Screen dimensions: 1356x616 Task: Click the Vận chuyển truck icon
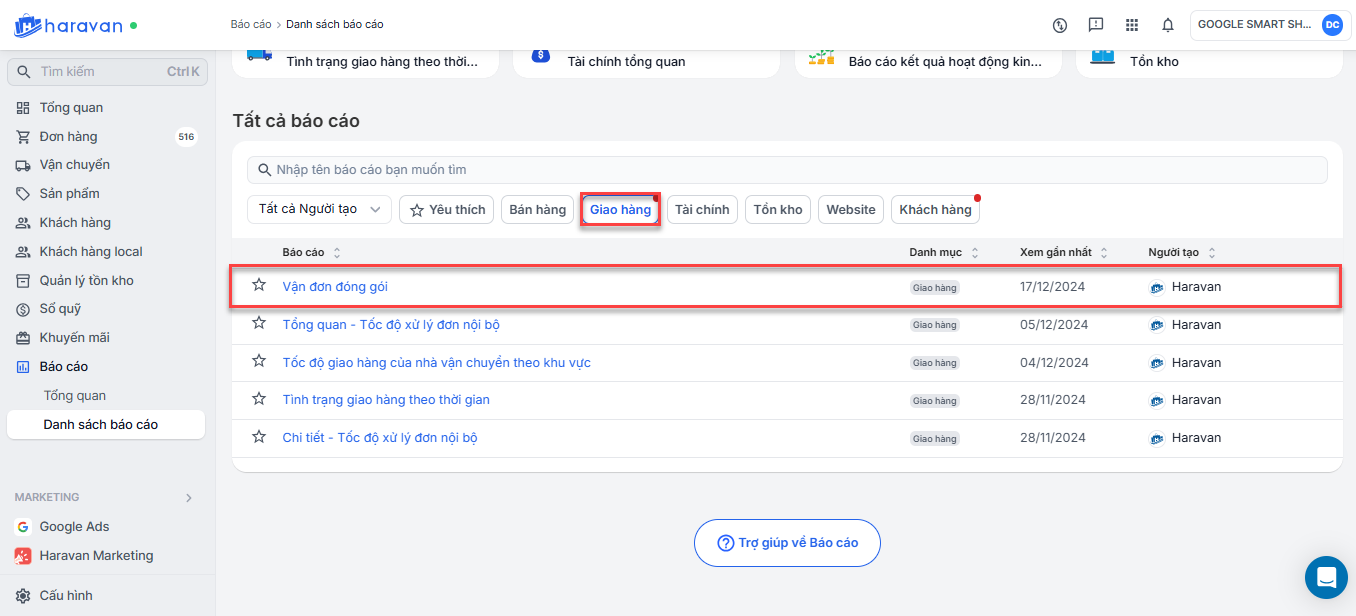tap(23, 165)
